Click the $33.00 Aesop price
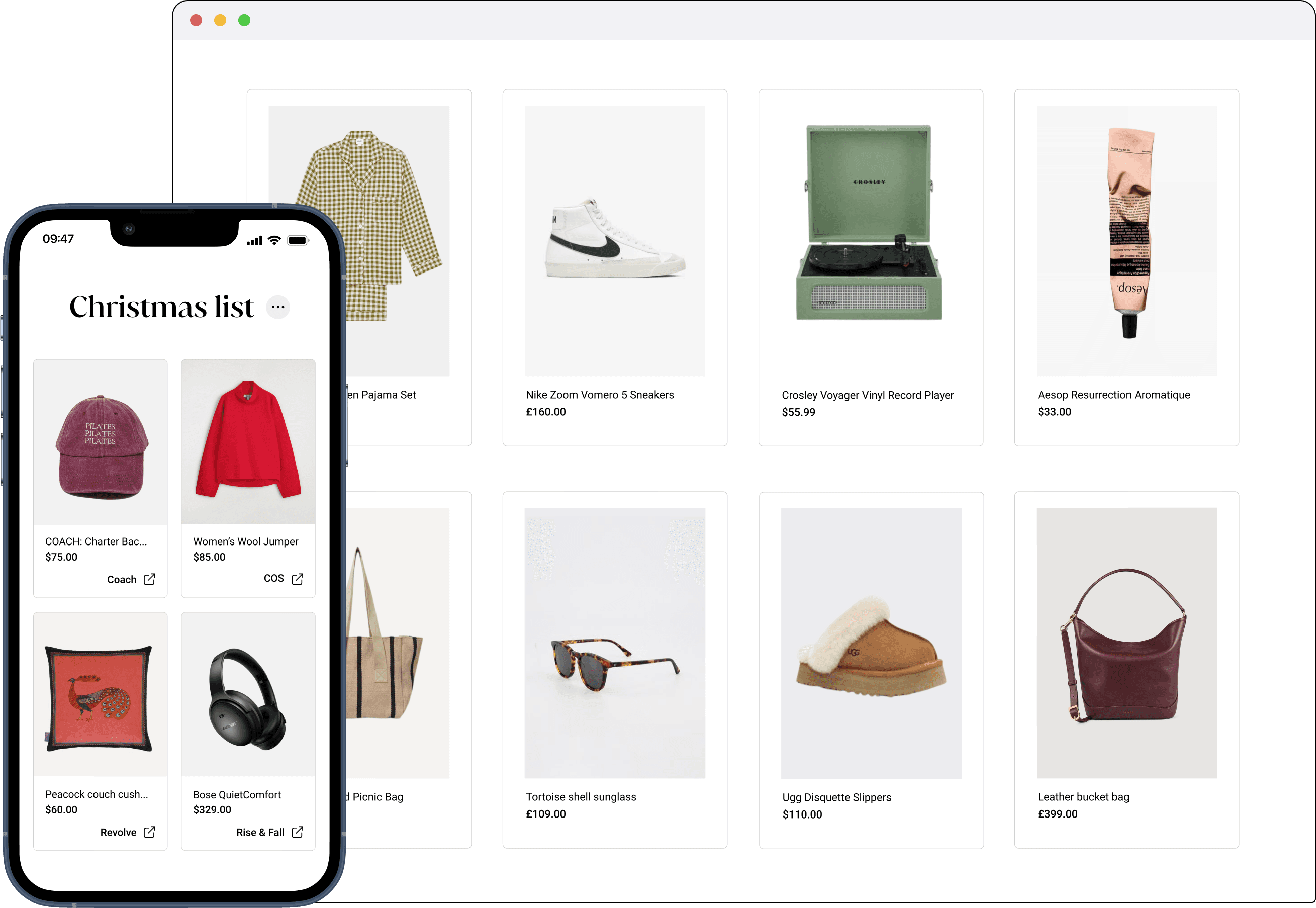 click(1055, 412)
